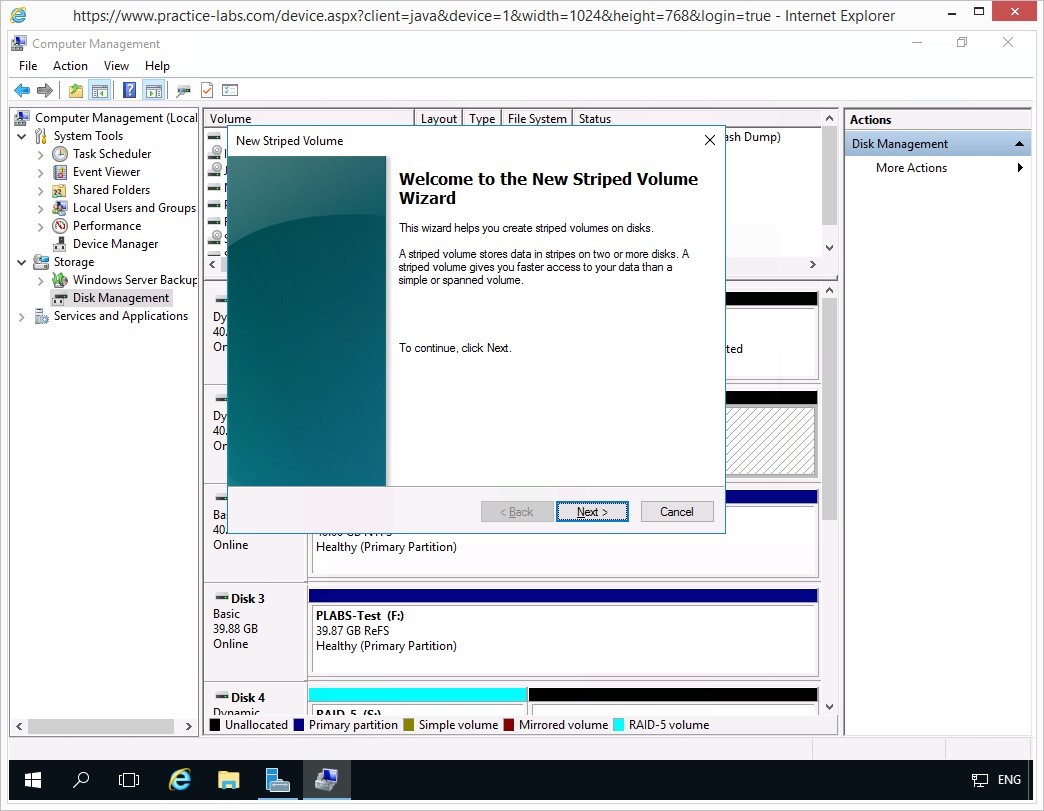Cancel the New Striped Volume wizard

[x=676, y=512]
